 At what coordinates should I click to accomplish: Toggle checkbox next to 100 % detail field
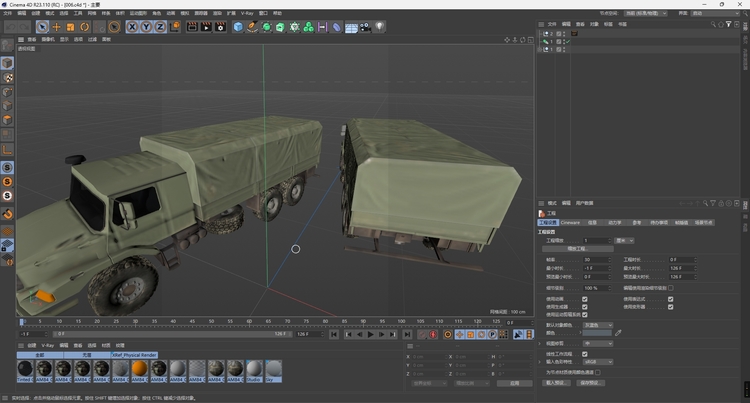click(x=671, y=288)
